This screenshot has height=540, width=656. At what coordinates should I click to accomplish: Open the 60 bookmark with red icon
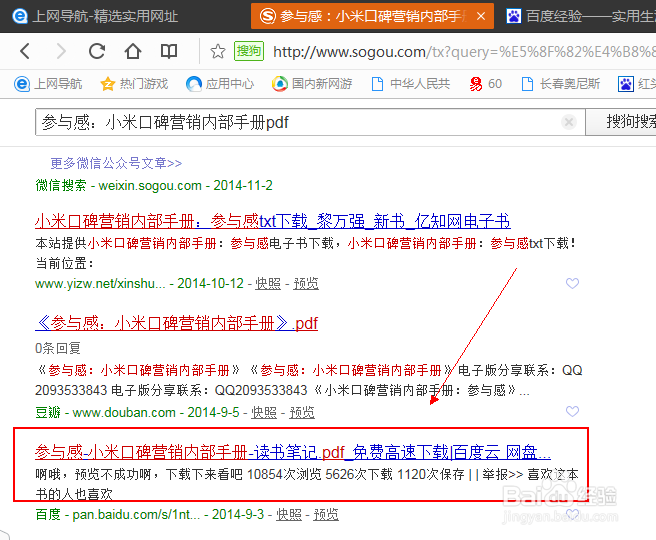485,84
